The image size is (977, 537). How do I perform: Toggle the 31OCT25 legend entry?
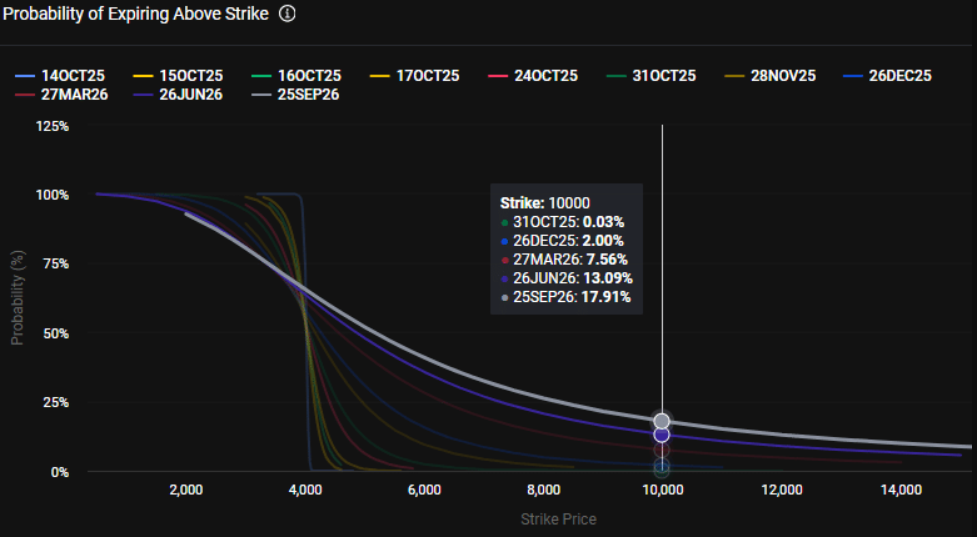click(x=651, y=75)
